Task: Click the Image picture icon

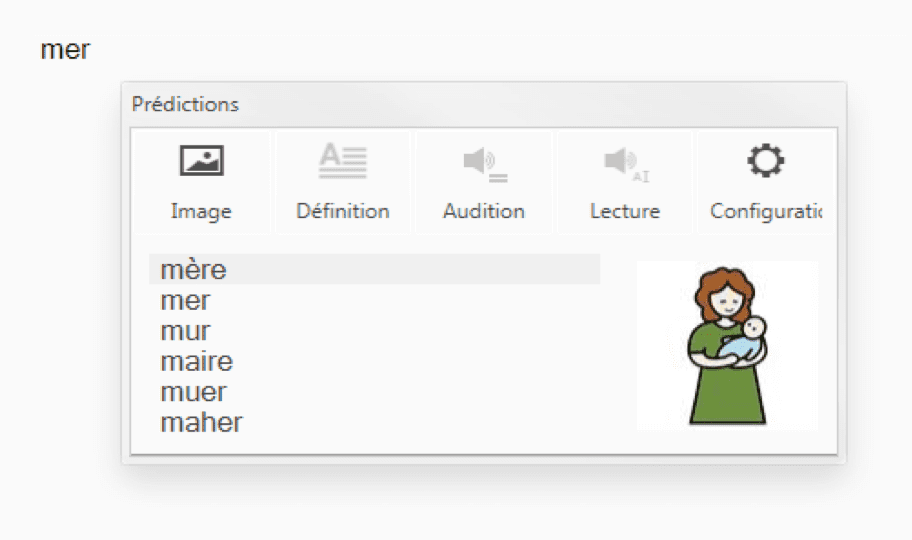Action: [x=201, y=161]
